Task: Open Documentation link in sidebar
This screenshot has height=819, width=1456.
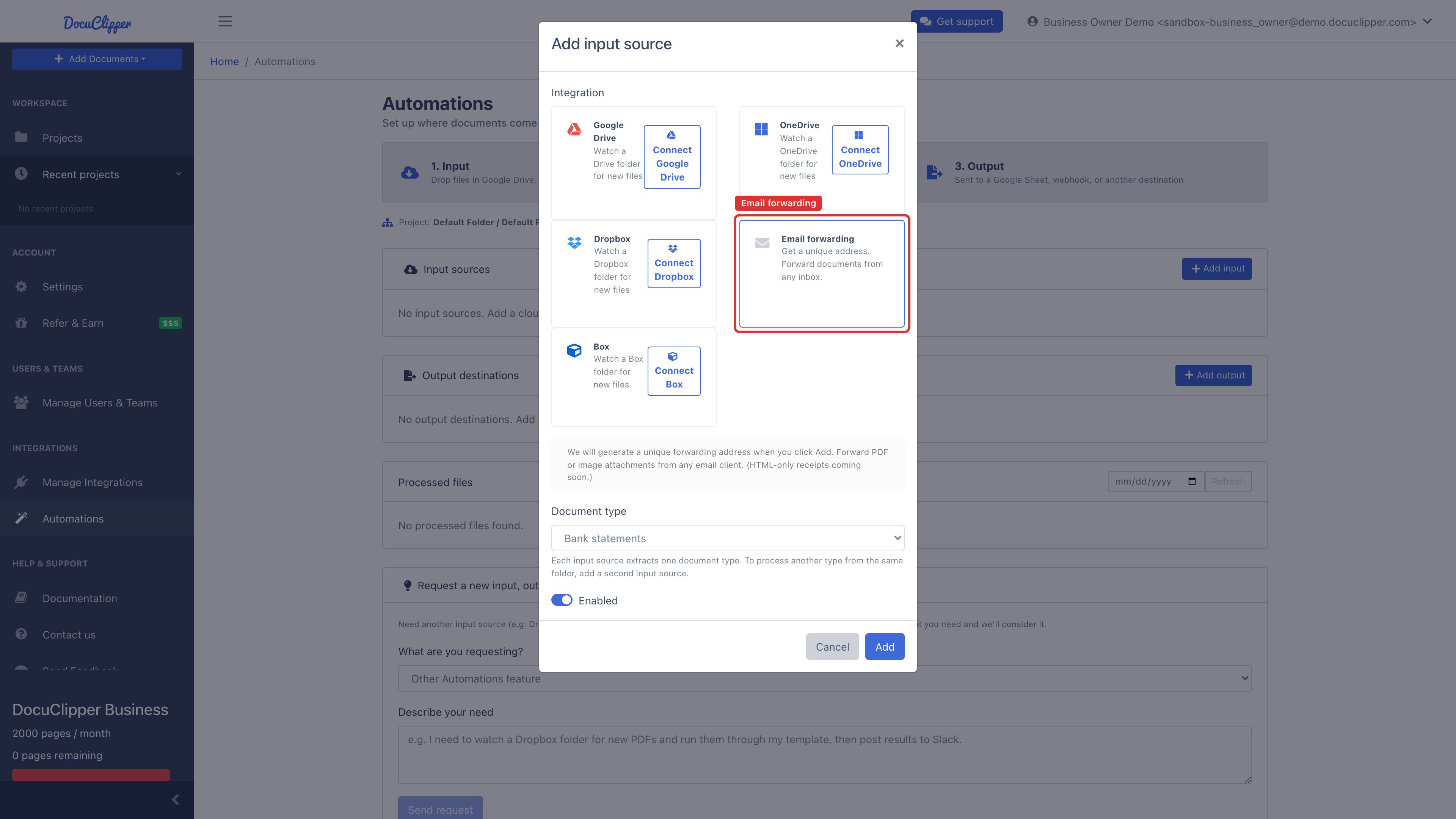Action: (97, 598)
